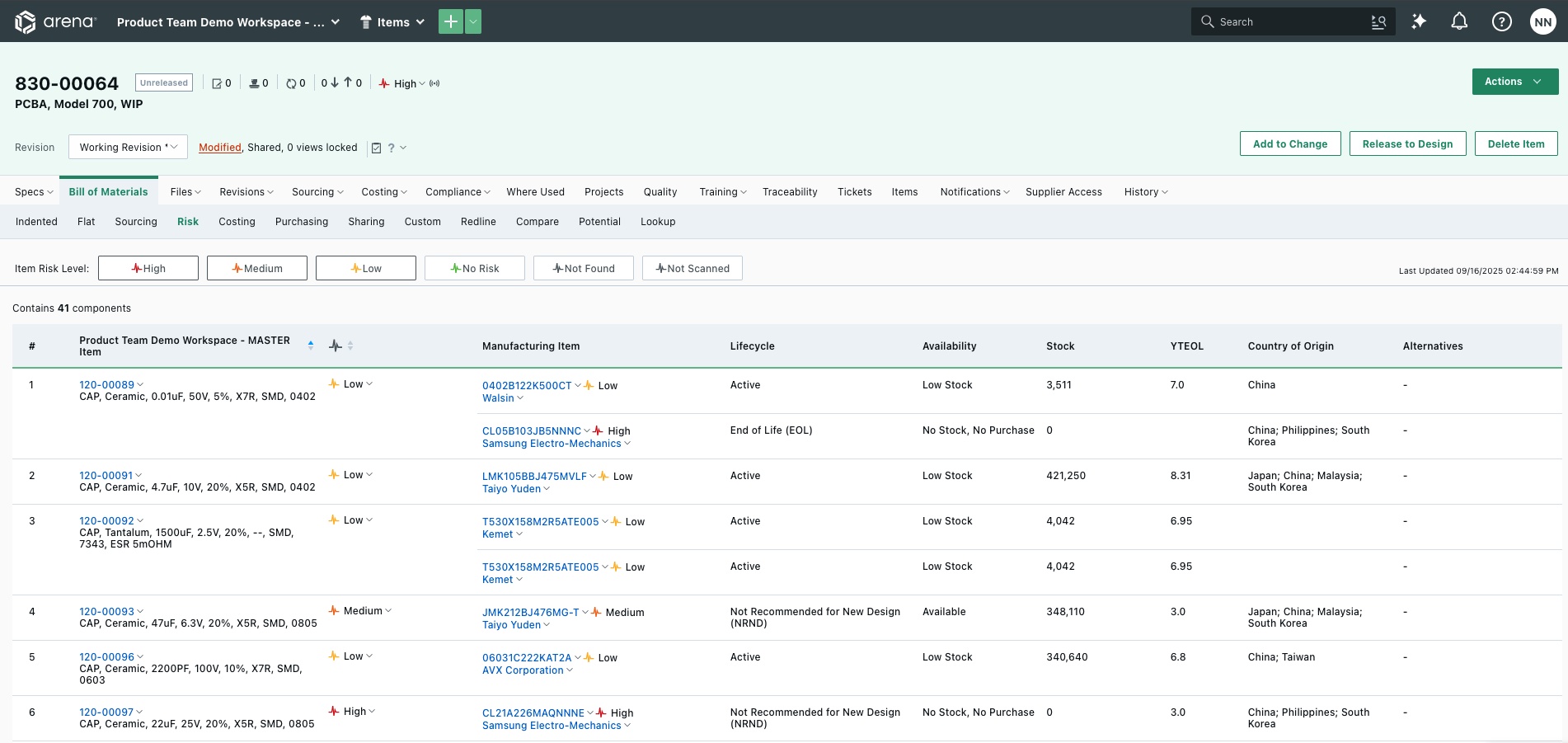This screenshot has width=1568, height=743.
Task: Open the AI sparkle assistant icon
Action: [x=1419, y=21]
